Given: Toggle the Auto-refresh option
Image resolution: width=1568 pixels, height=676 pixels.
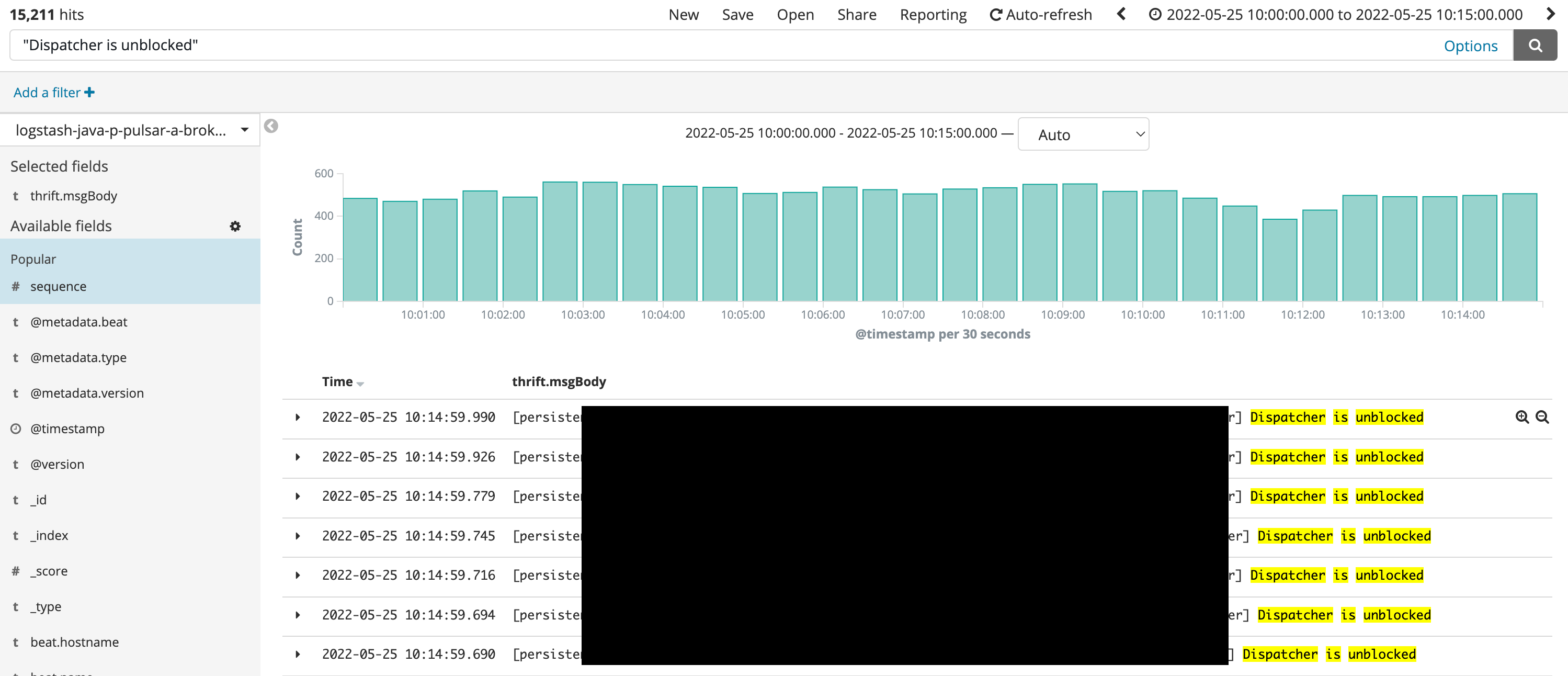Looking at the screenshot, I should [1040, 15].
